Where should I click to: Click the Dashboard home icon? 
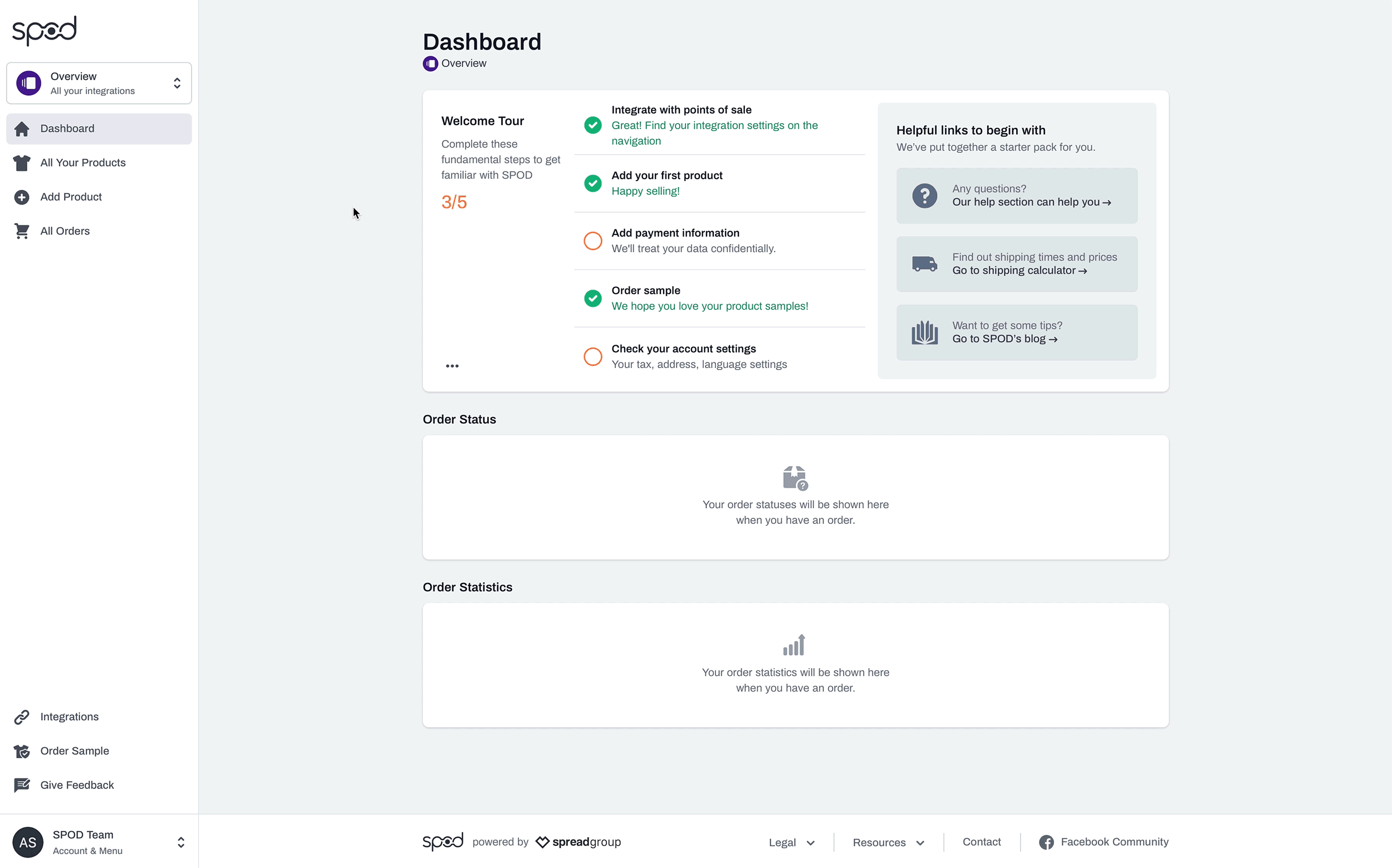(x=22, y=129)
